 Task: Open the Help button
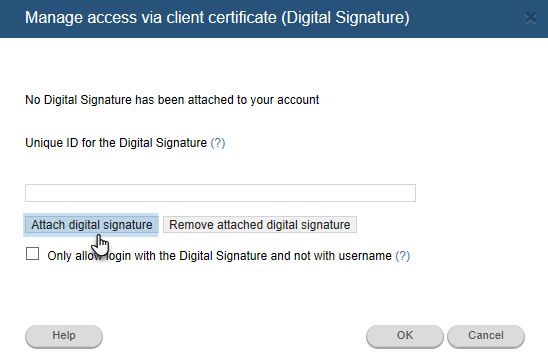(x=64, y=336)
